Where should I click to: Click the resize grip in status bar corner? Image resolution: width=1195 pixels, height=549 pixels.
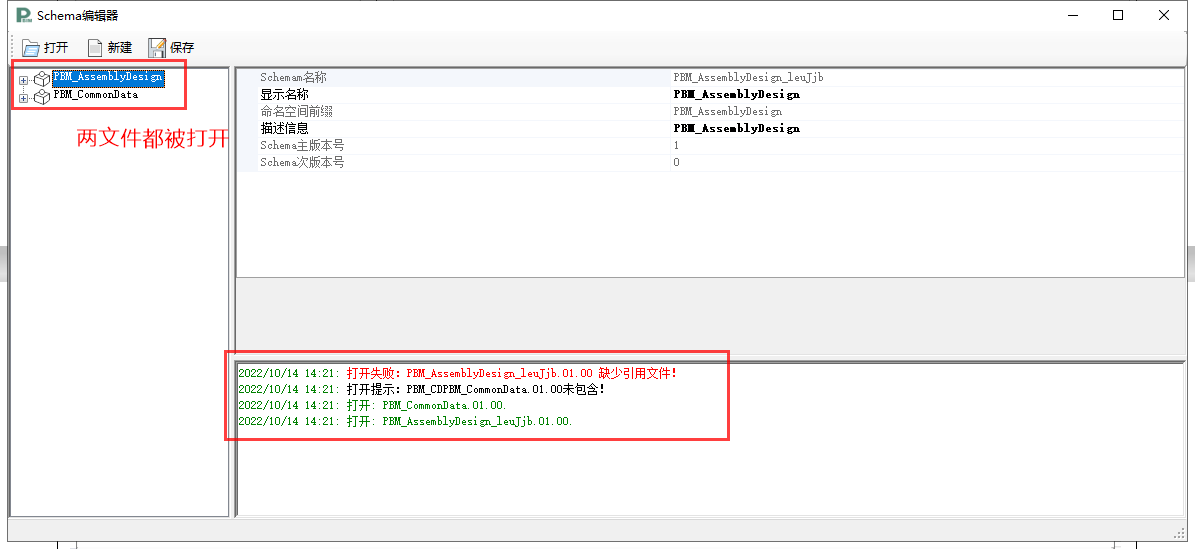[1181, 532]
